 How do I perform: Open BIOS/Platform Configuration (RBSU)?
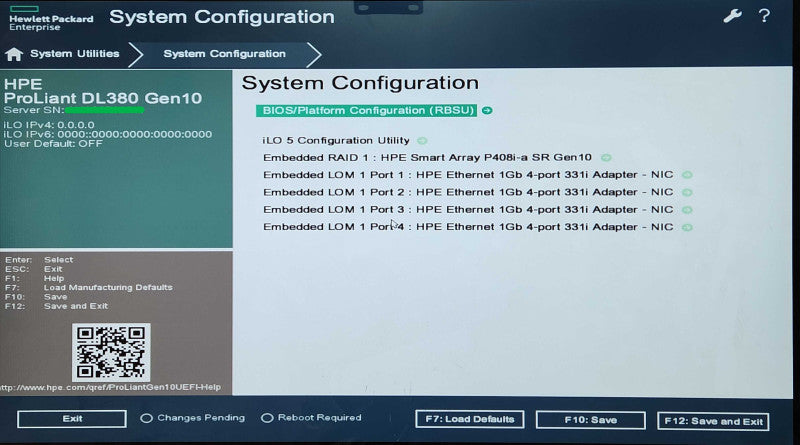[x=366, y=110]
